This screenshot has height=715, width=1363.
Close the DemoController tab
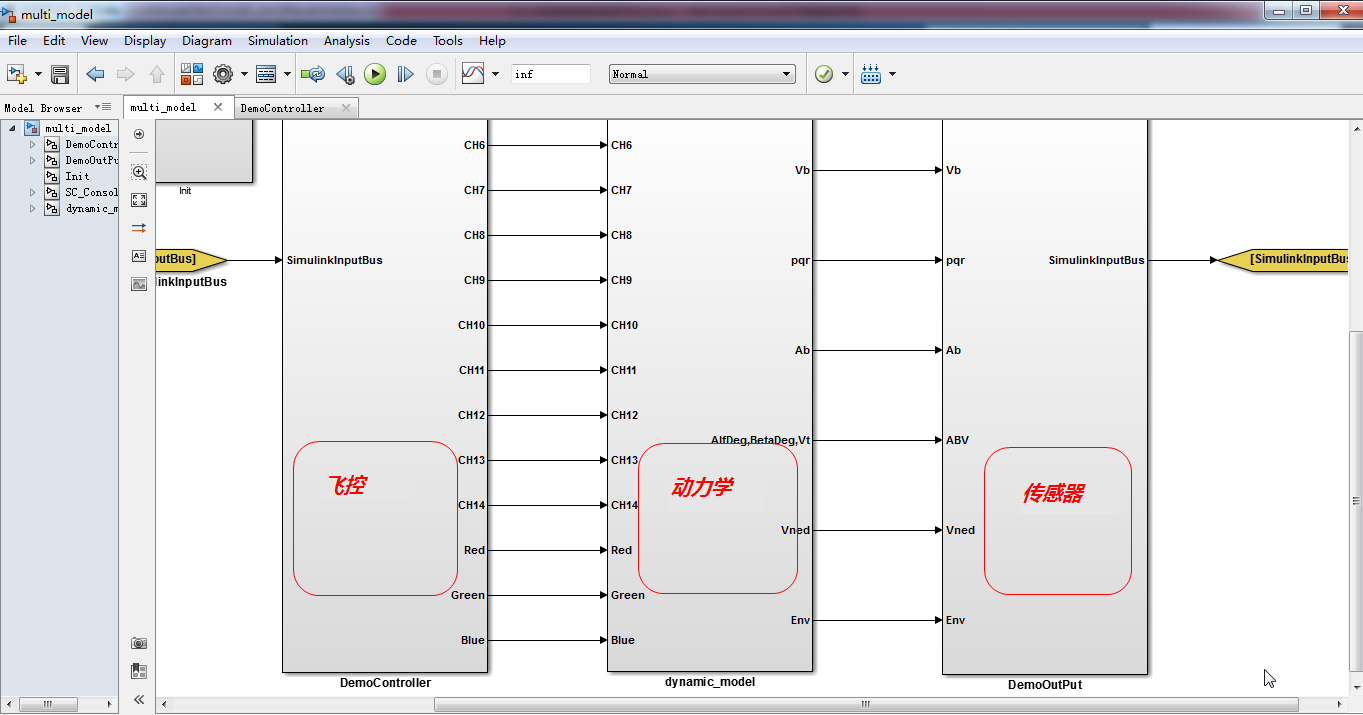pos(346,108)
